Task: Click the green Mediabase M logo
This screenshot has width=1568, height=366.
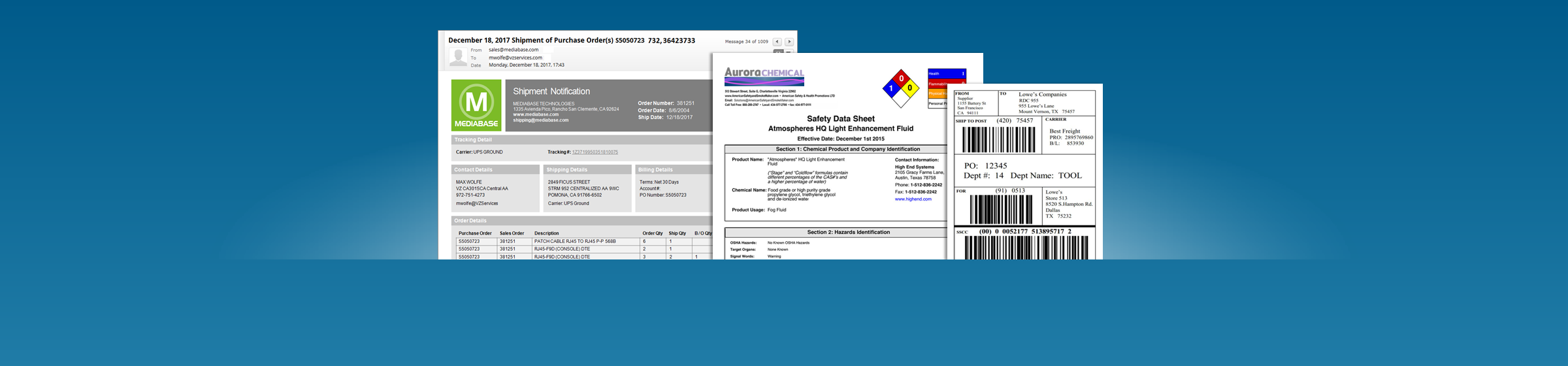Action: [476, 105]
